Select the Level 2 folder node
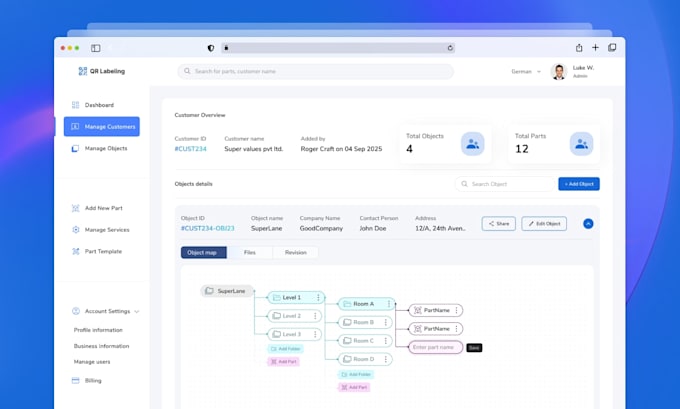The width and height of the screenshot is (680, 409). (x=294, y=316)
